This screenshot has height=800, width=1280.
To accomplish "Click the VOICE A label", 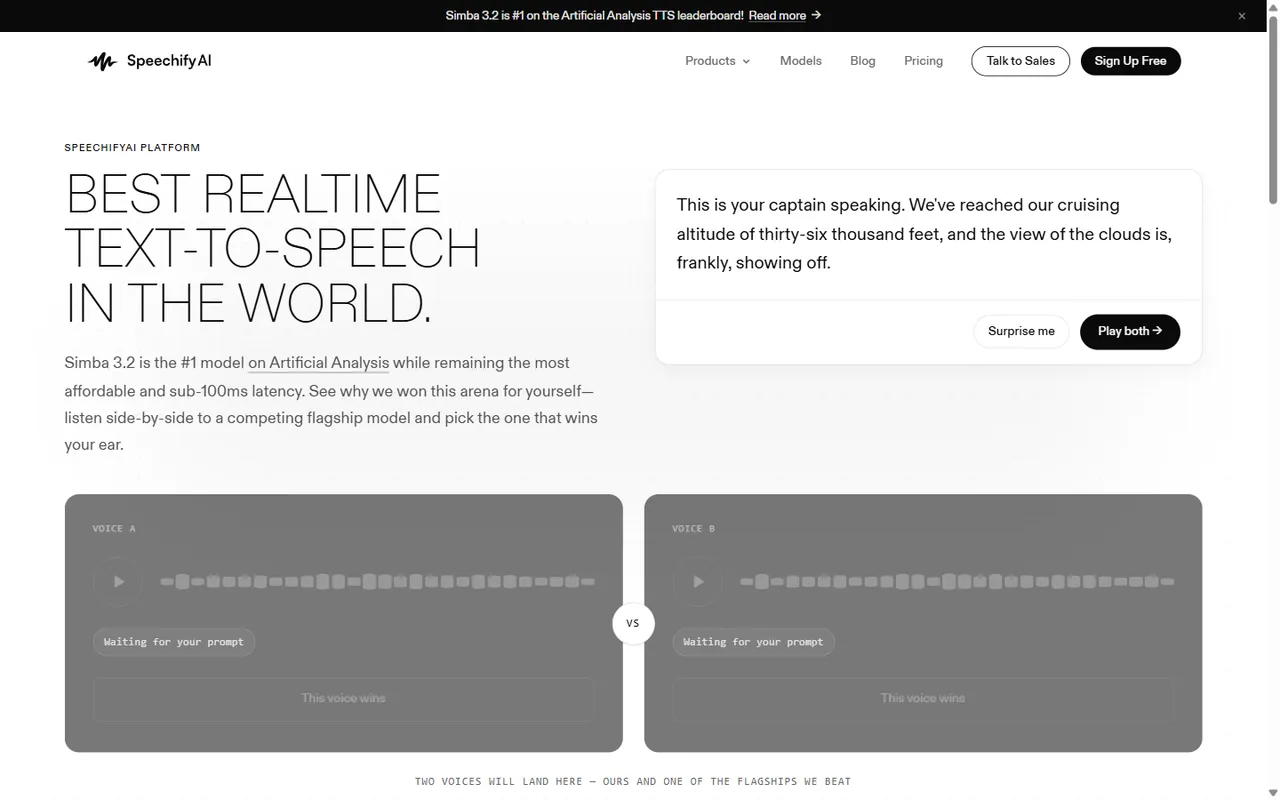I will click(x=114, y=528).
